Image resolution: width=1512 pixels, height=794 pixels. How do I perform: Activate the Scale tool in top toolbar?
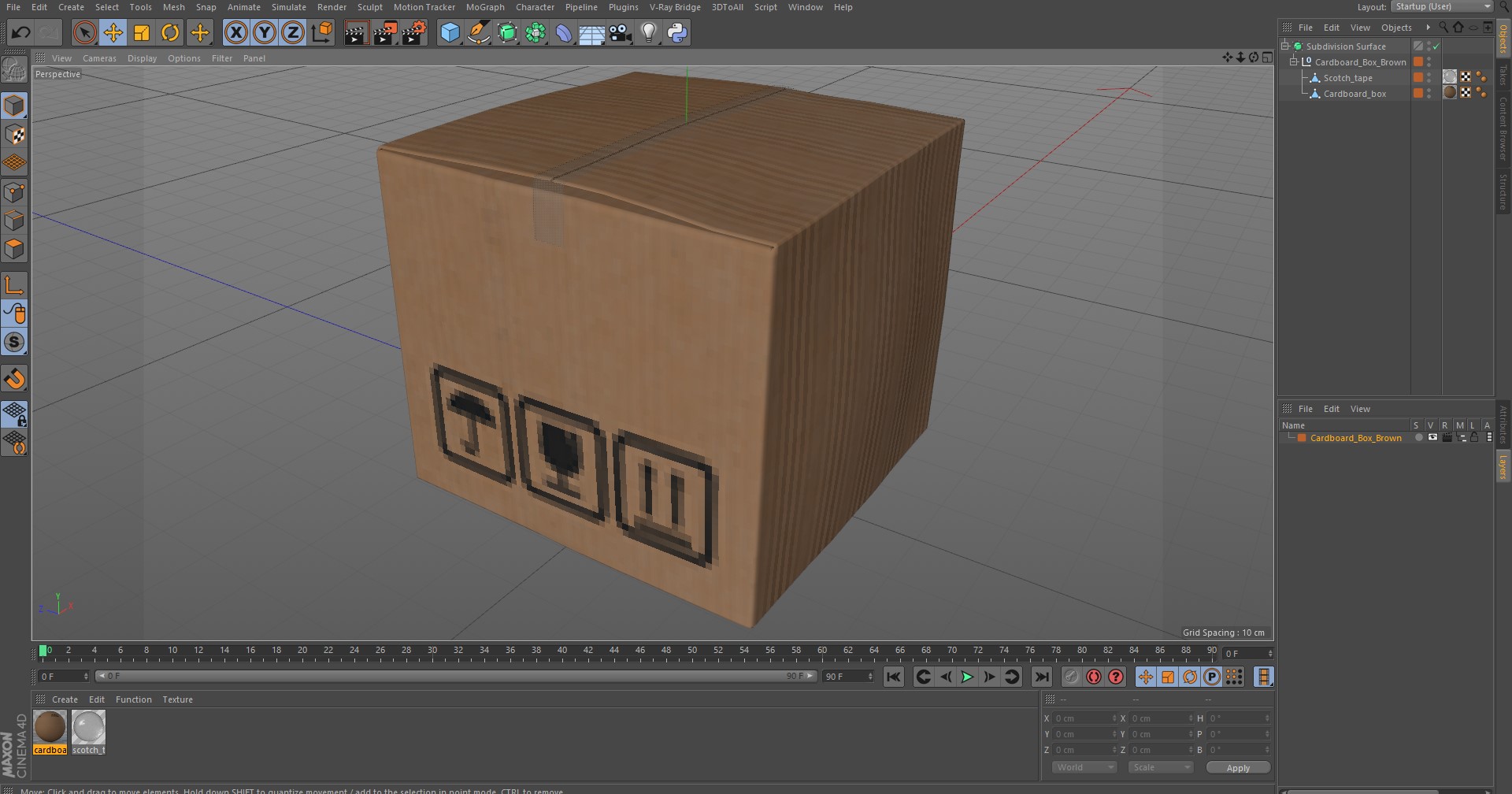click(x=142, y=32)
